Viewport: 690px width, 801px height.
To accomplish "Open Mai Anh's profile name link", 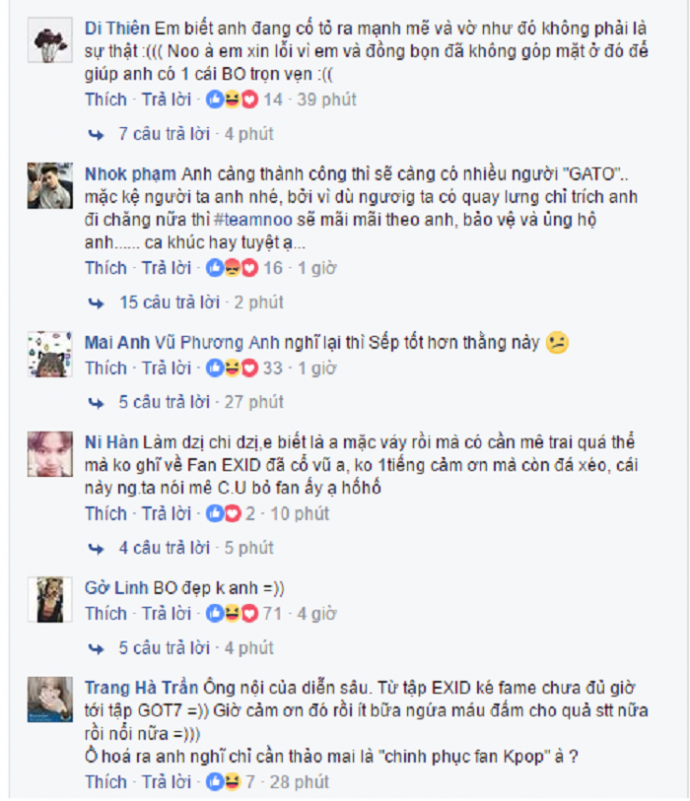I will click(x=117, y=342).
